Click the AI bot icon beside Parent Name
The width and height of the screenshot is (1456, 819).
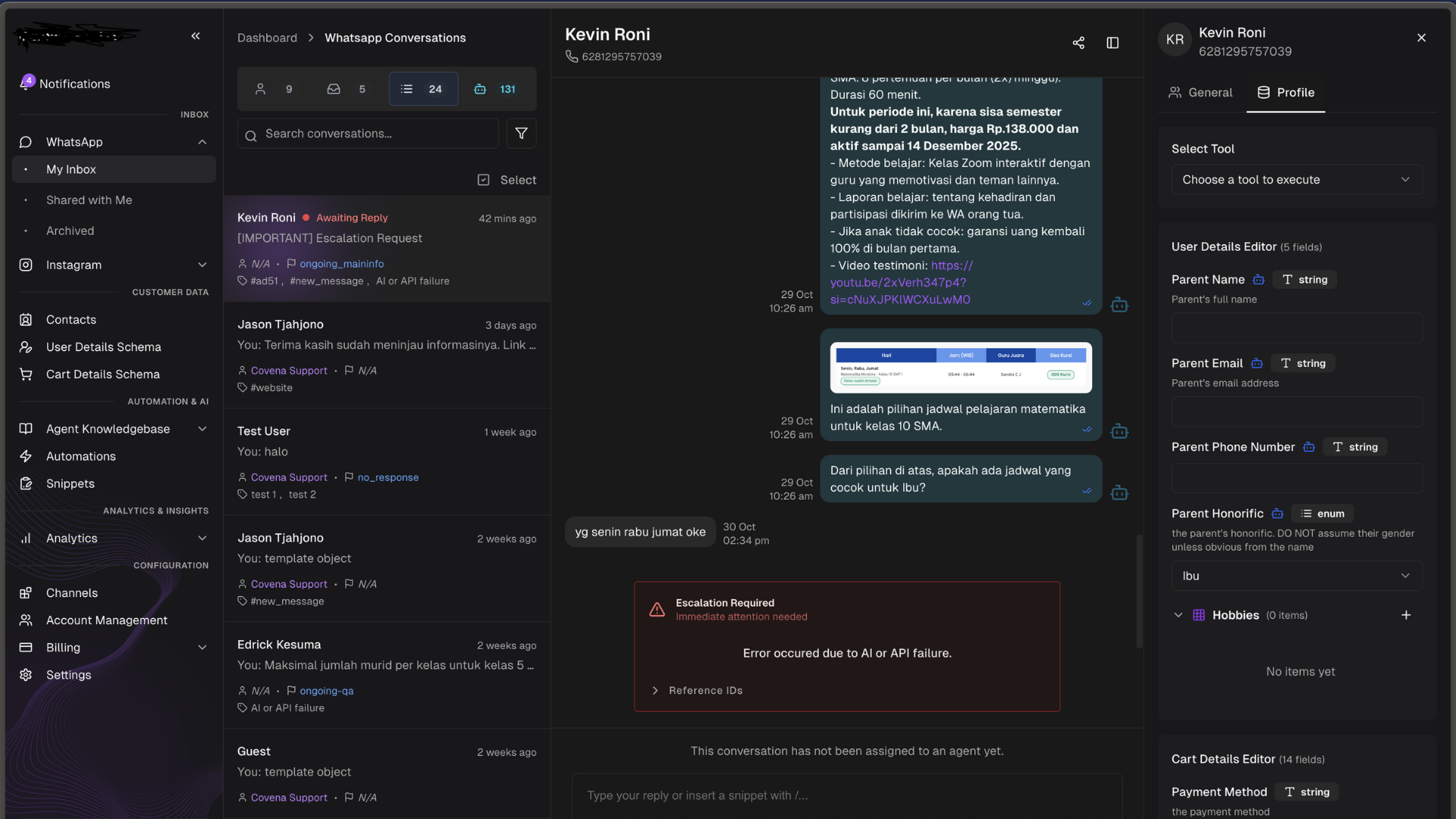[x=1259, y=280]
